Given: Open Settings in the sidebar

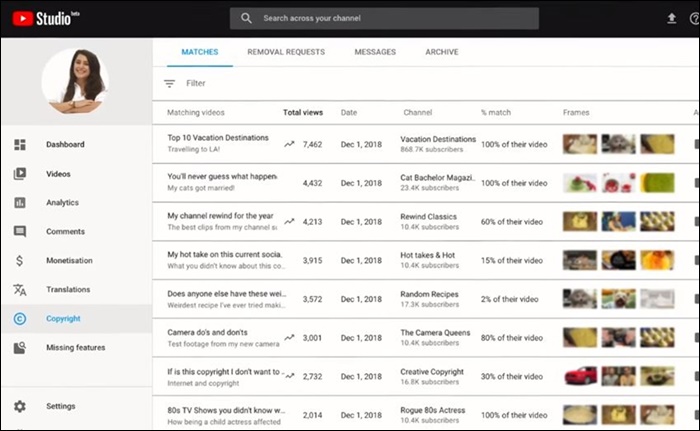Looking at the screenshot, I should coord(61,406).
